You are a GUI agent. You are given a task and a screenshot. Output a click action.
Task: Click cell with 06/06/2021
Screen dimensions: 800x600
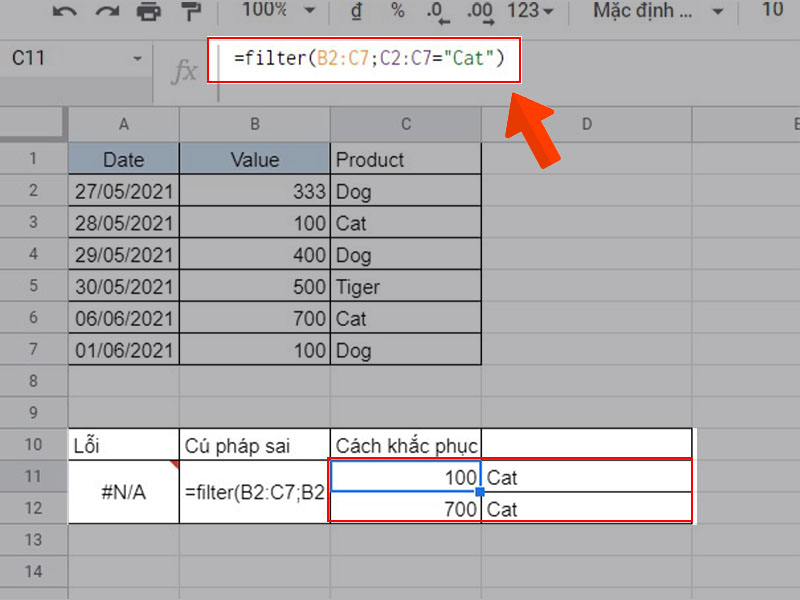pos(123,318)
